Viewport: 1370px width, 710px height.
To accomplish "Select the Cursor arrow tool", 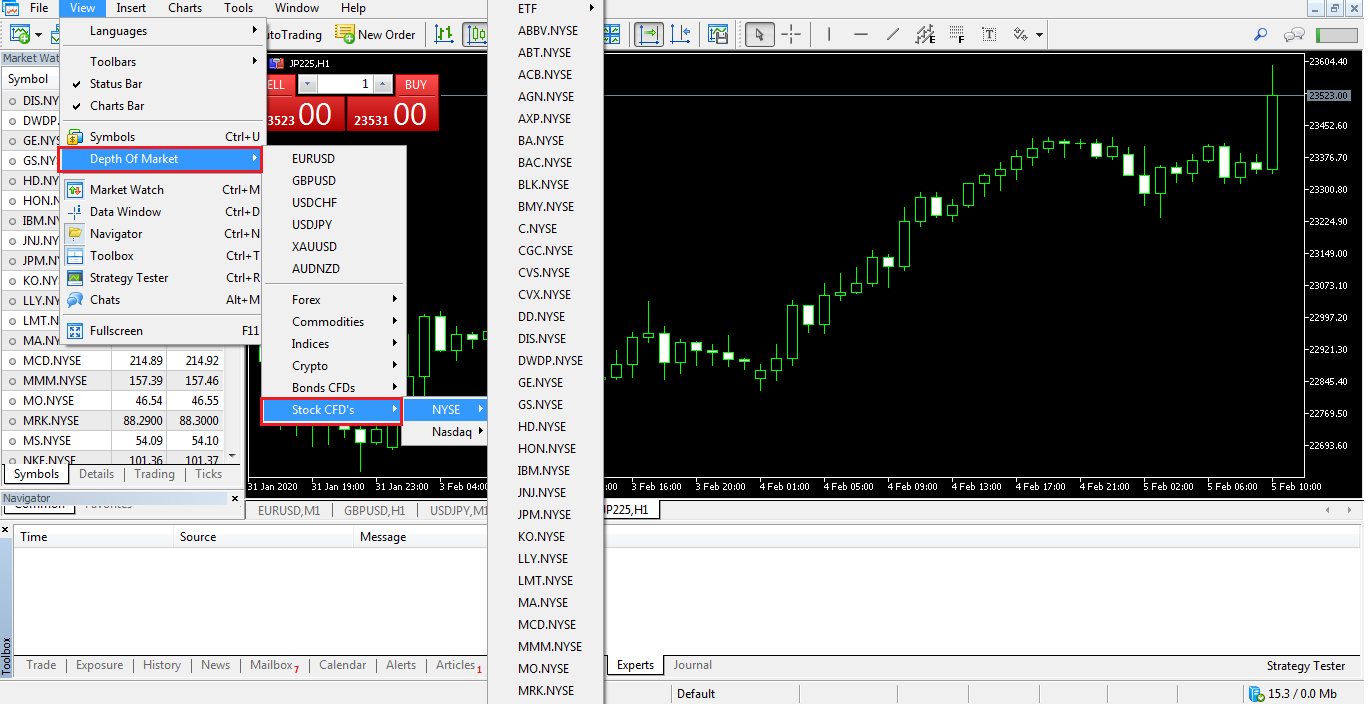I will pyautogui.click(x=760, y=35).
